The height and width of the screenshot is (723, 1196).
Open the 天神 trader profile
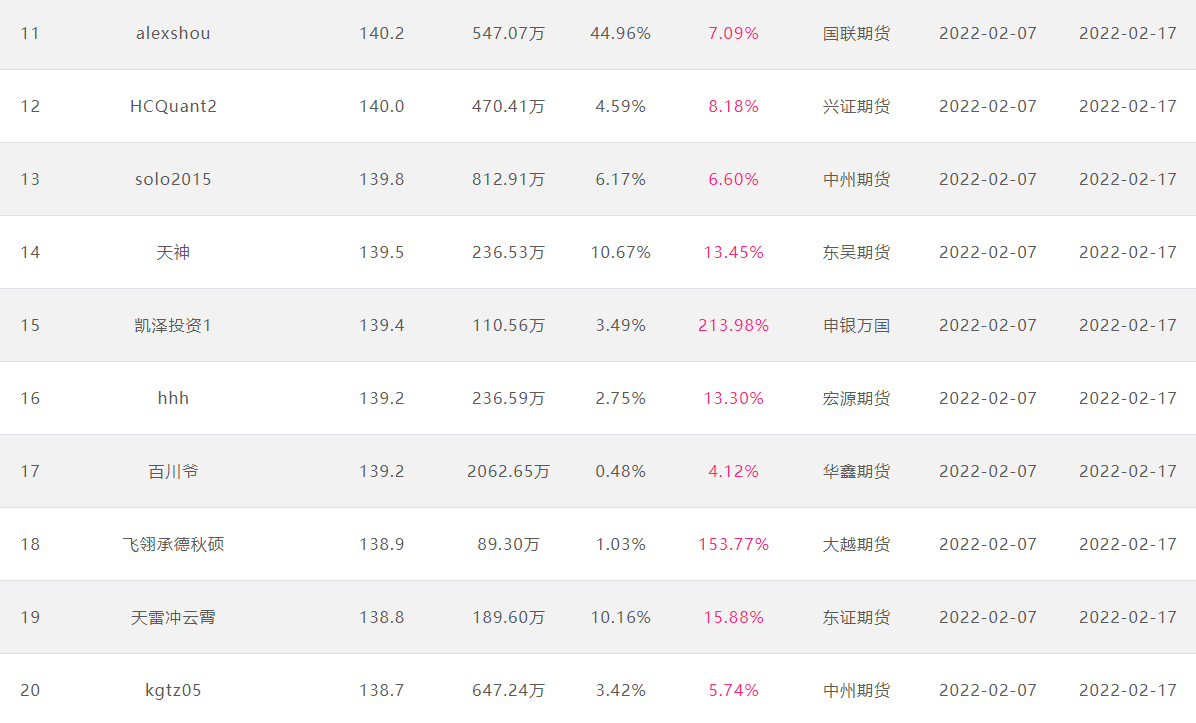click(173, 252)
